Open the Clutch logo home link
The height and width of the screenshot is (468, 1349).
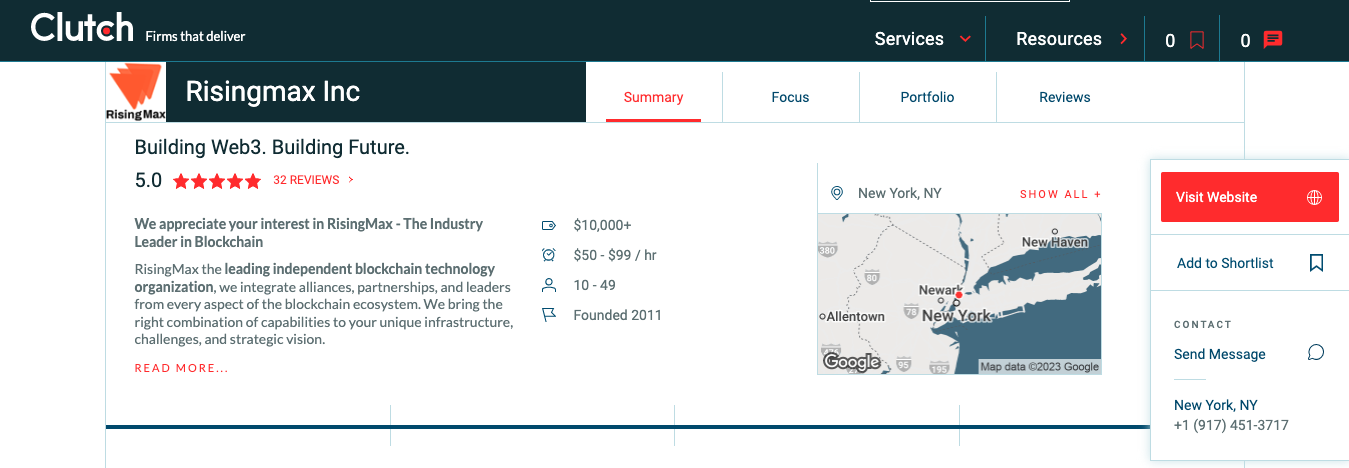point(82,28)
